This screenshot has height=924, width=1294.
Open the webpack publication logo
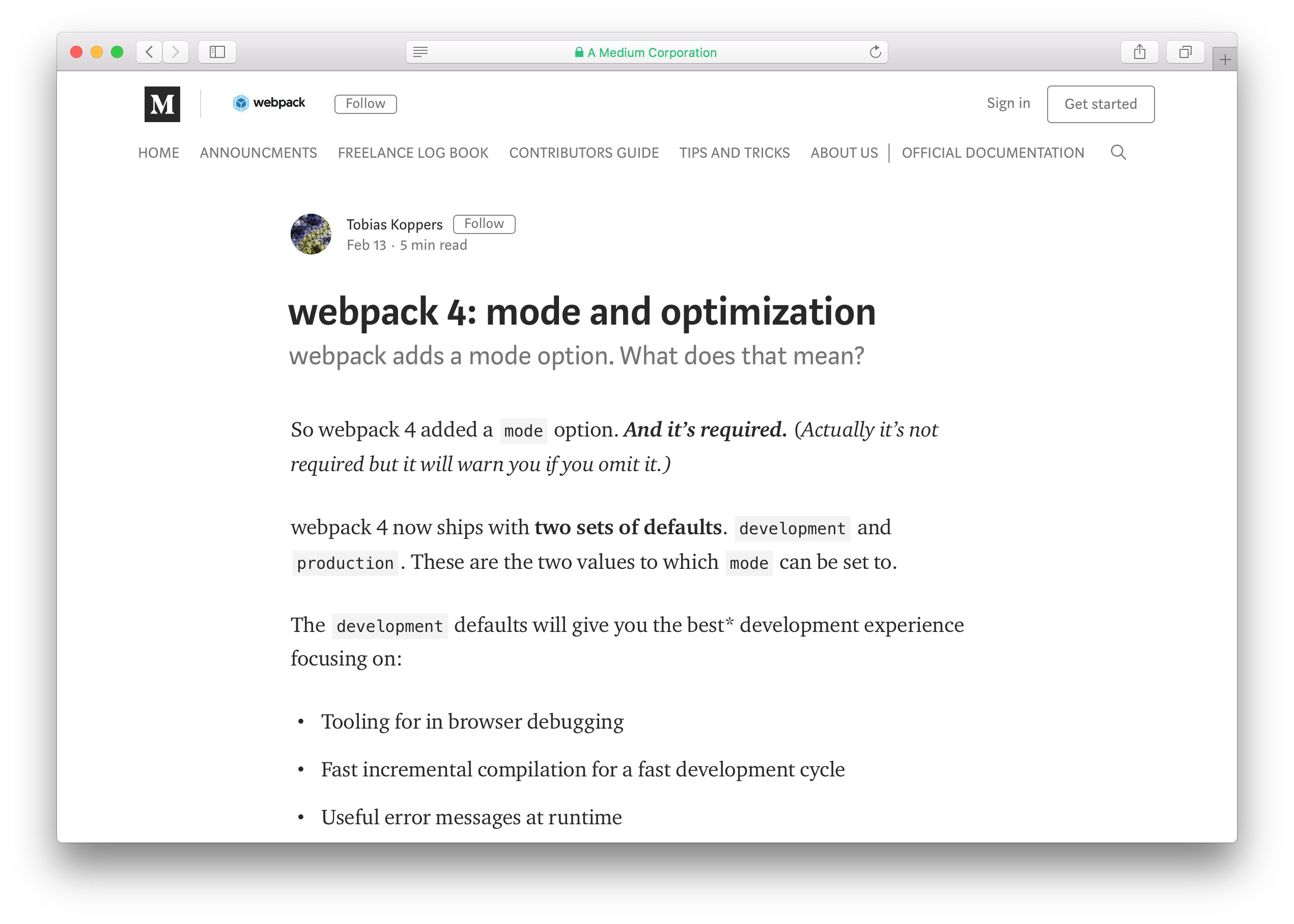pos(269,103)
